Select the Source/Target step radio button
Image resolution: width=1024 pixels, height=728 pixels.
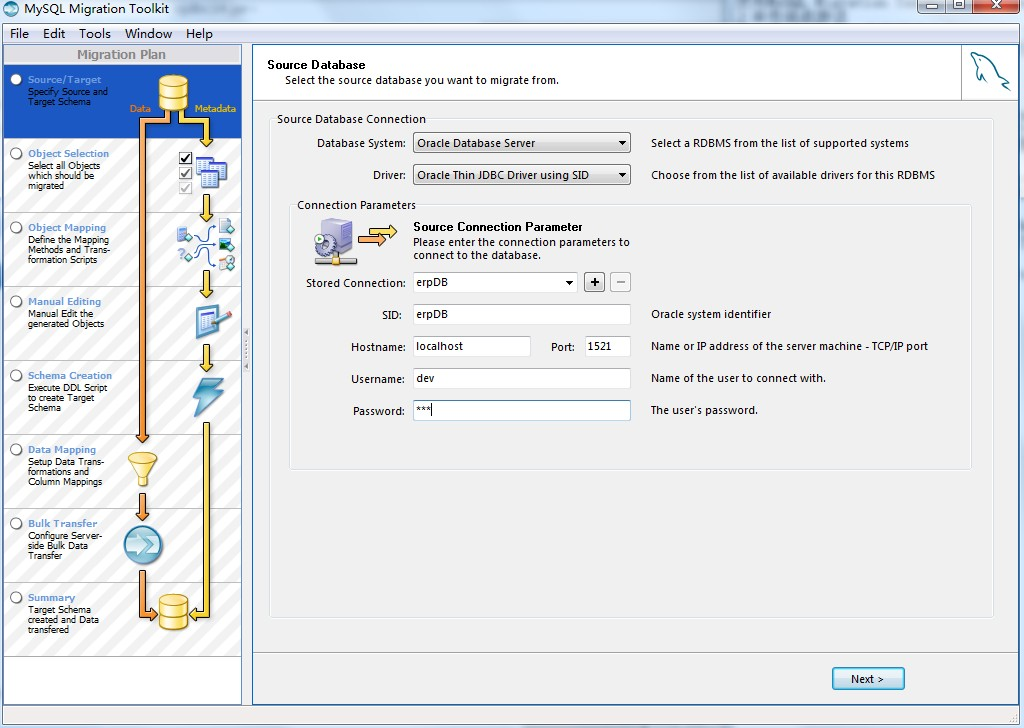[x=16, y=80]
